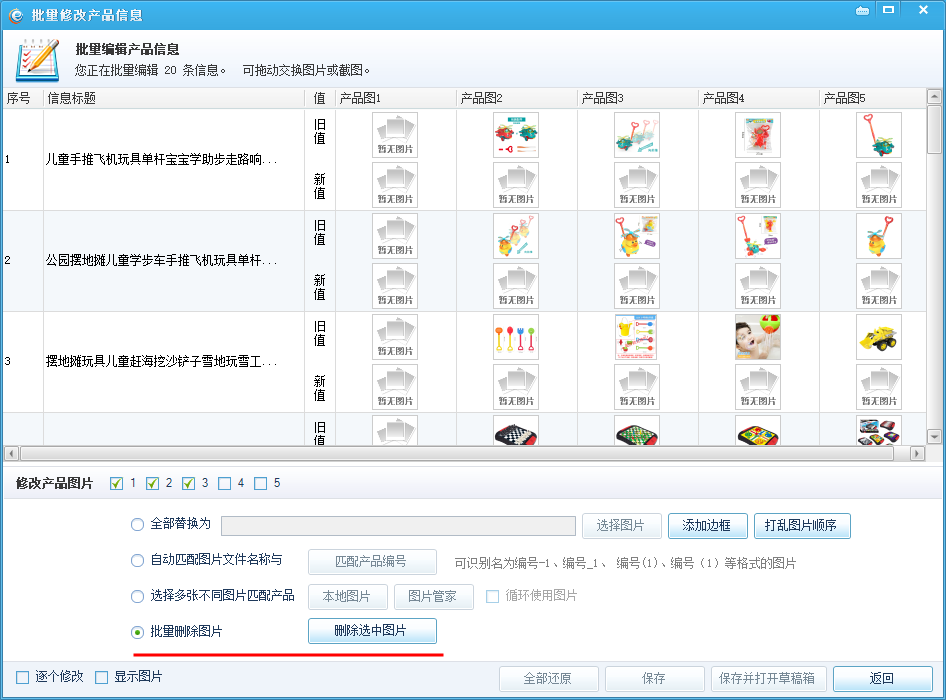This screenshot has height=700, width=946.
Task: Enable product image checkbox 4
Action: pos(225,484)
